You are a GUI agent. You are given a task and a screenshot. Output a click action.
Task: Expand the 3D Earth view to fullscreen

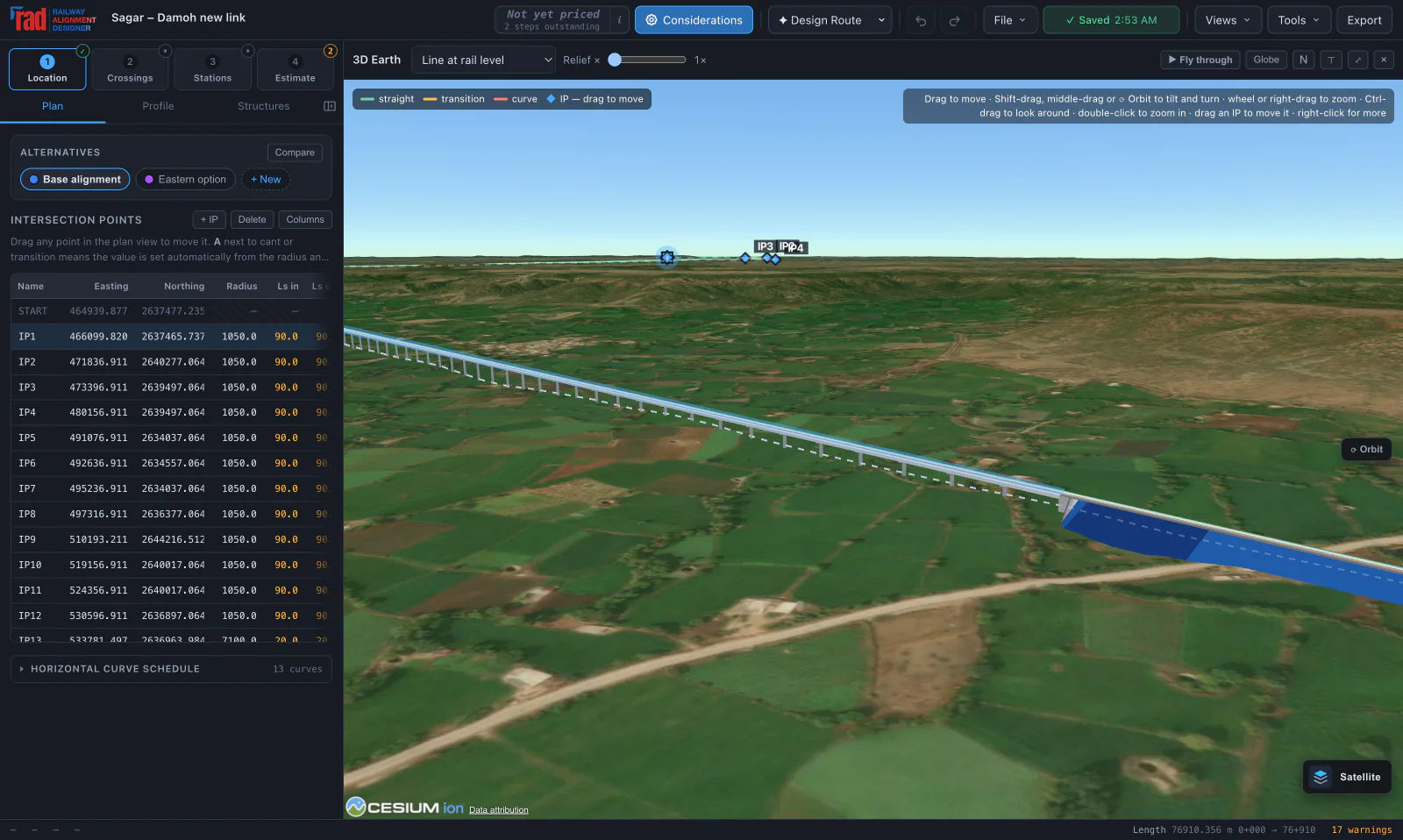coord(1357,60)
